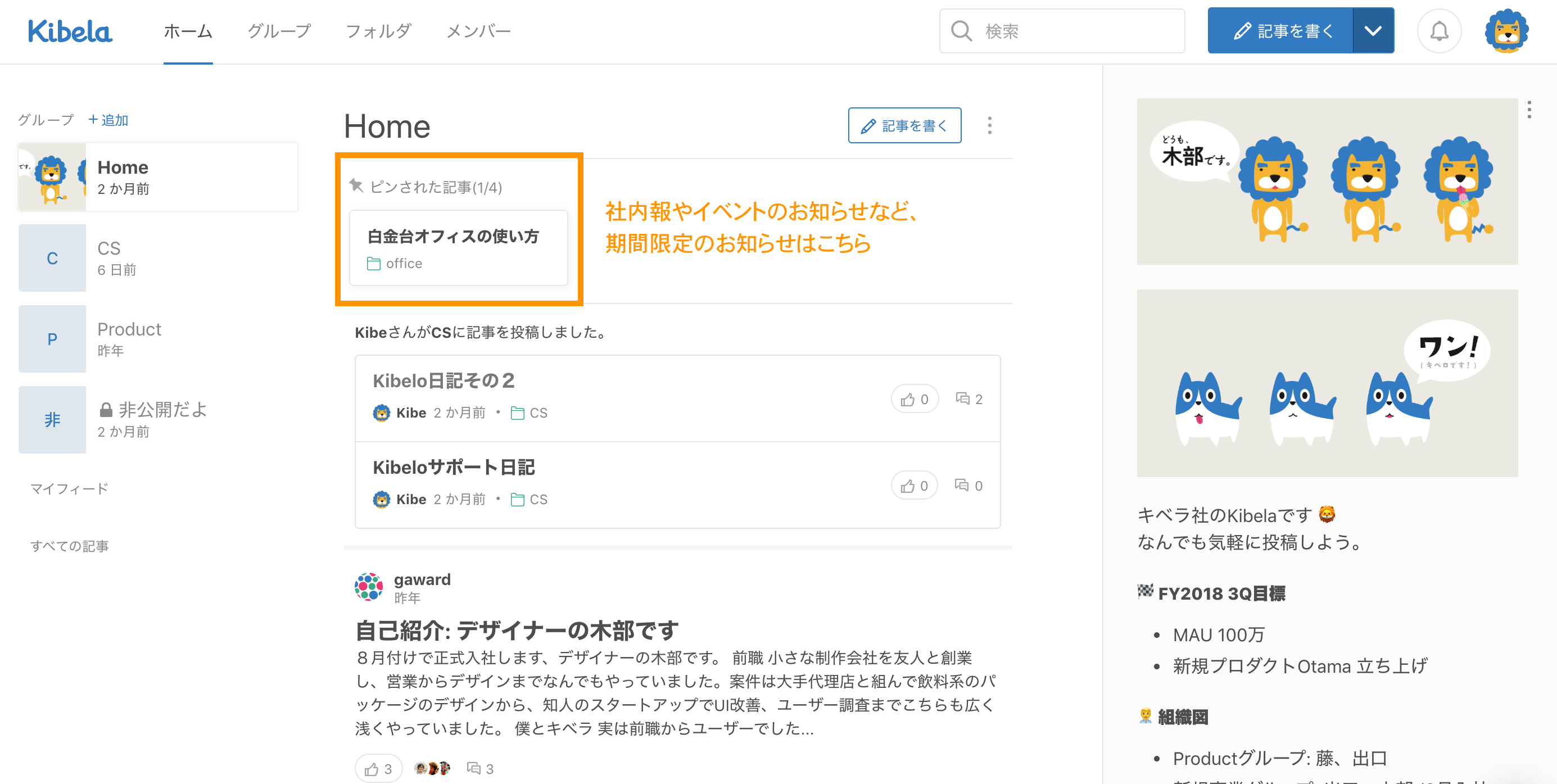The height and width of the screenshot is (784, 1557).
Task: Expand the 記事を書く dropdown arrow
Action: pyautogui.click(x=1373, y=31)
